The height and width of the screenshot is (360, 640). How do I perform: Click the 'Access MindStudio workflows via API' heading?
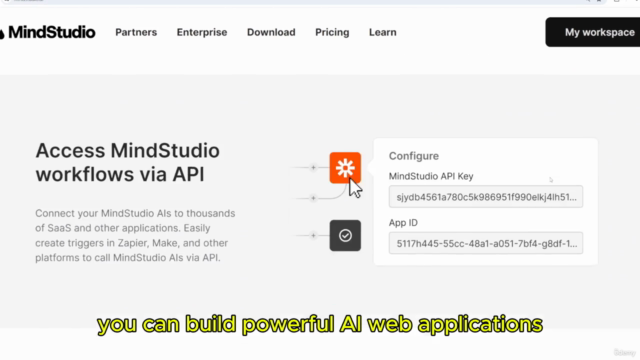(x=128, y=162)
